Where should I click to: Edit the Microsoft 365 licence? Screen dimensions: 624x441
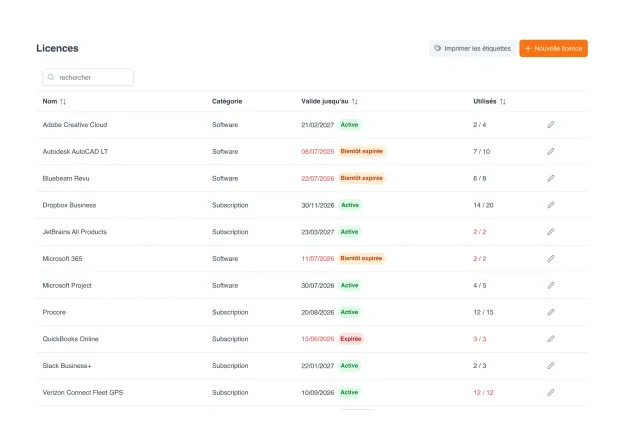pos(550,258)
